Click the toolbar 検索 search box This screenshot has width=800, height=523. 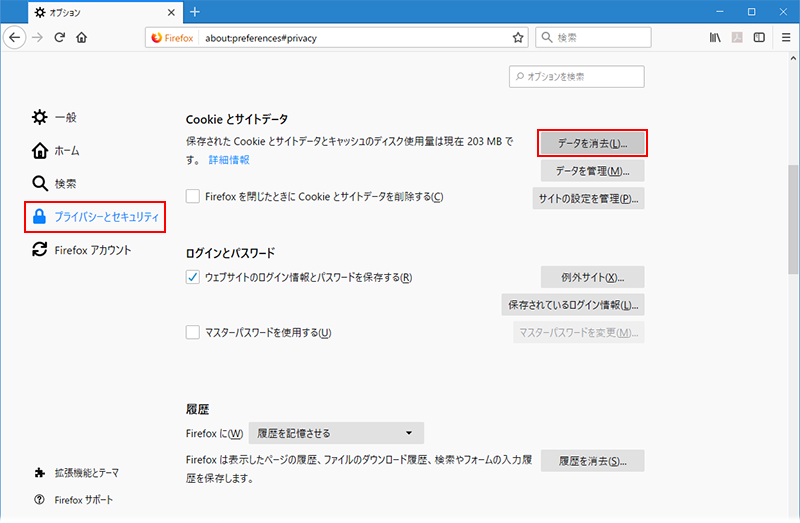click(x=593, y=37)
